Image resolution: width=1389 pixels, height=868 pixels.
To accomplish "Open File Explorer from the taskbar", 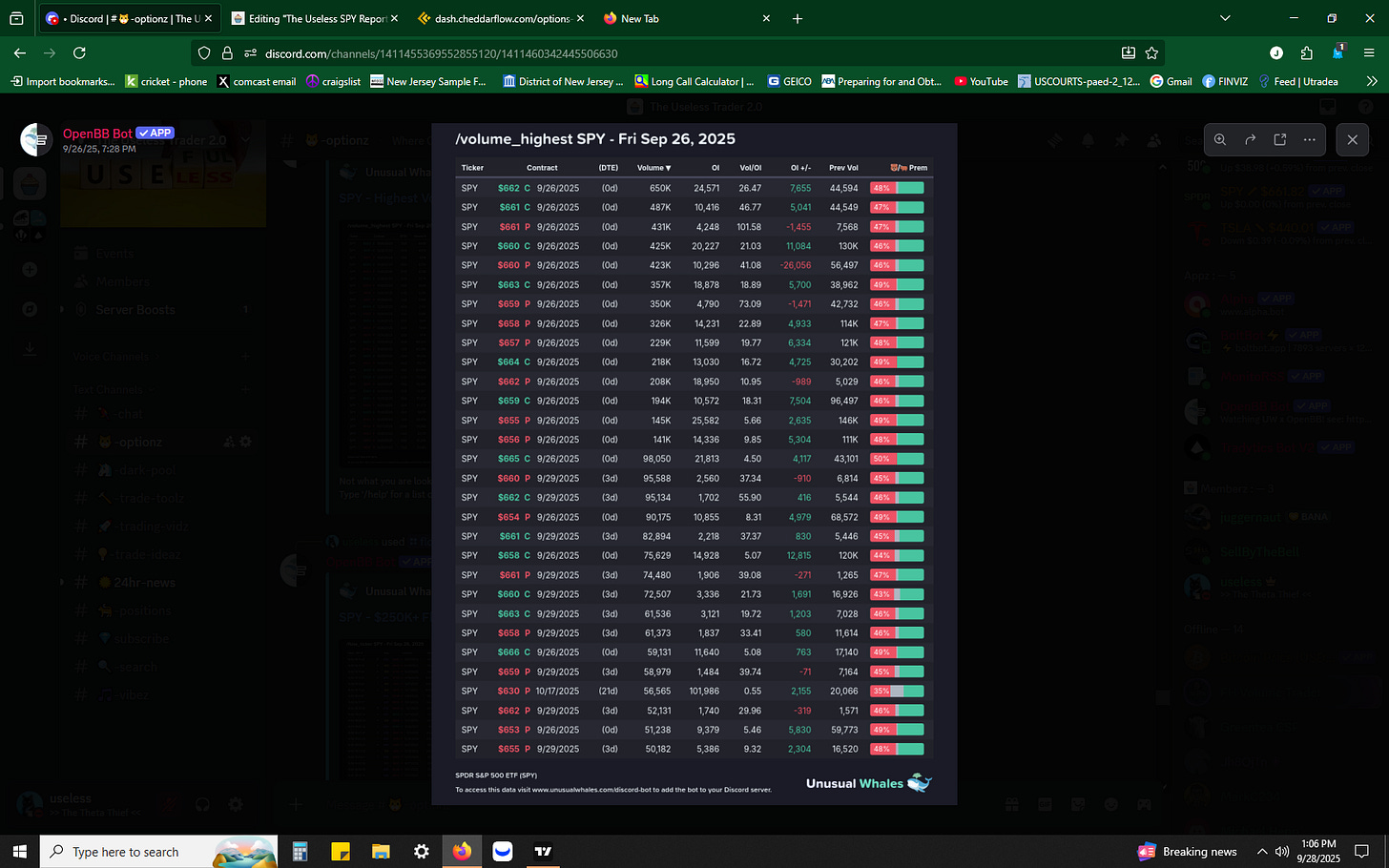I will (x=381, y=852).
